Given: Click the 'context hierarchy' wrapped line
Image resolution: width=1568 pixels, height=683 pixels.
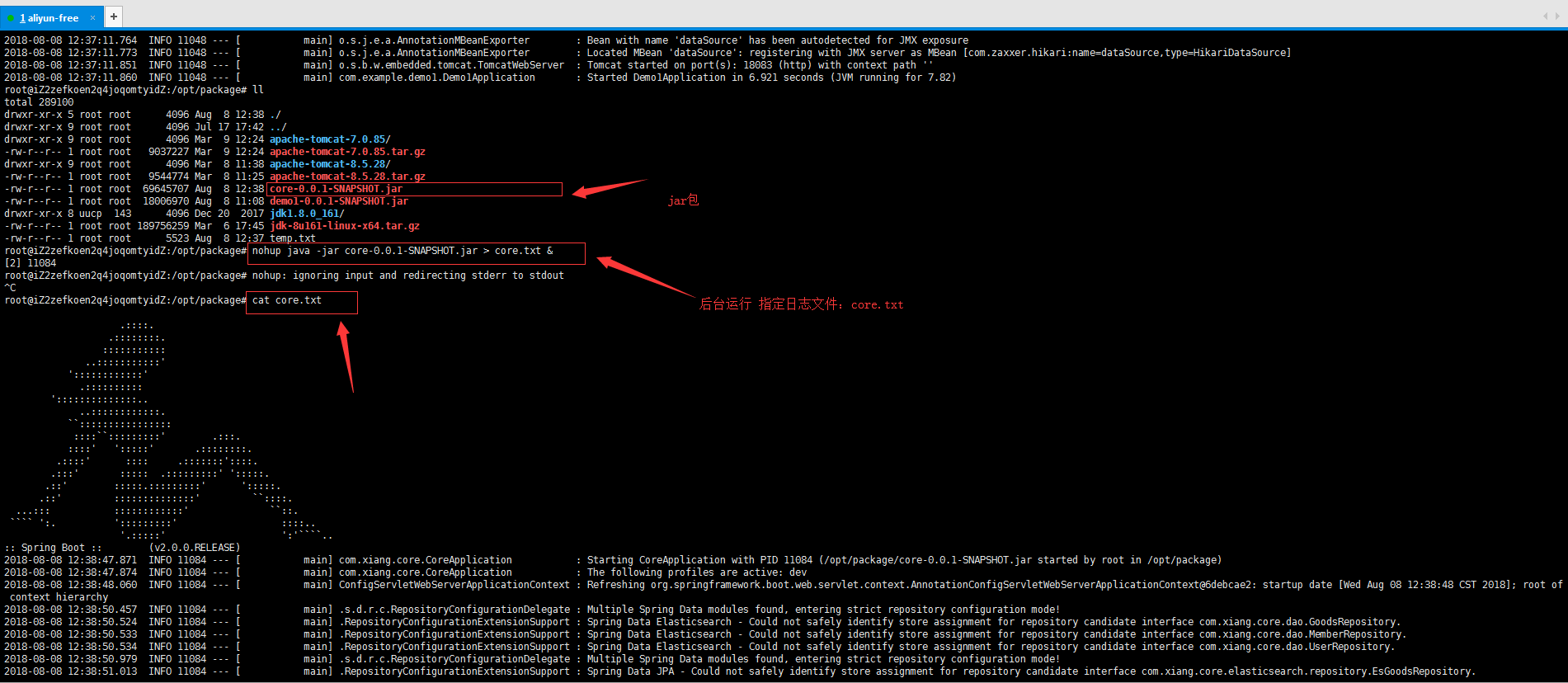Looking at the screenshot, I should tap(59, 597).
